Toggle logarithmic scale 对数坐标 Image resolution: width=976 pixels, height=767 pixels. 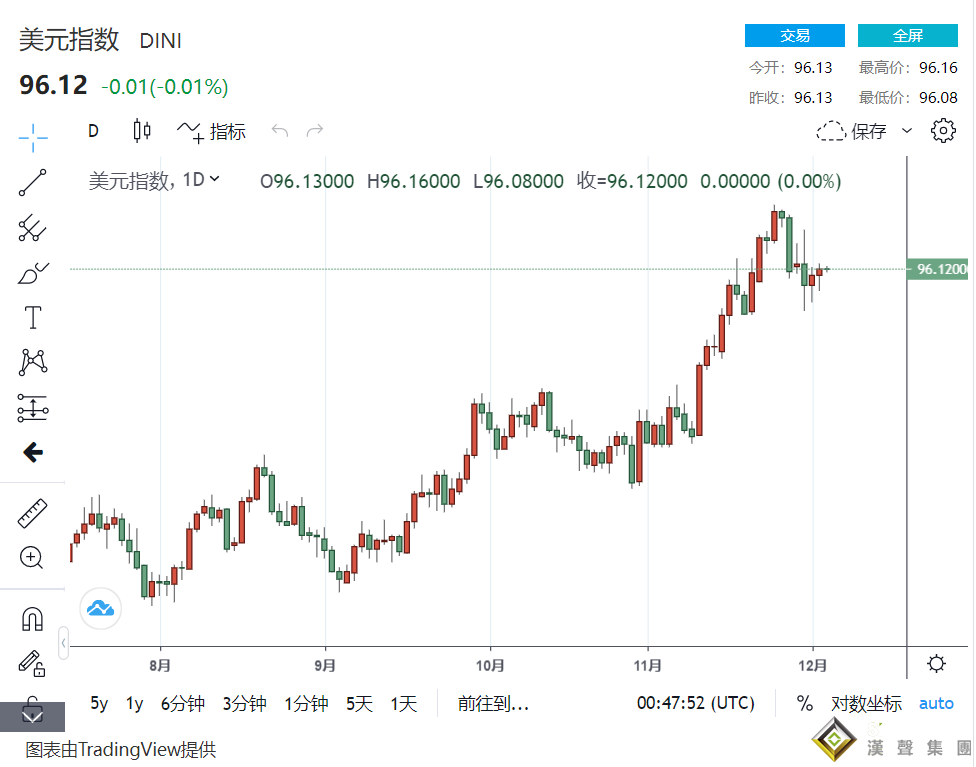pyautogui.click(x=866, y=704)
